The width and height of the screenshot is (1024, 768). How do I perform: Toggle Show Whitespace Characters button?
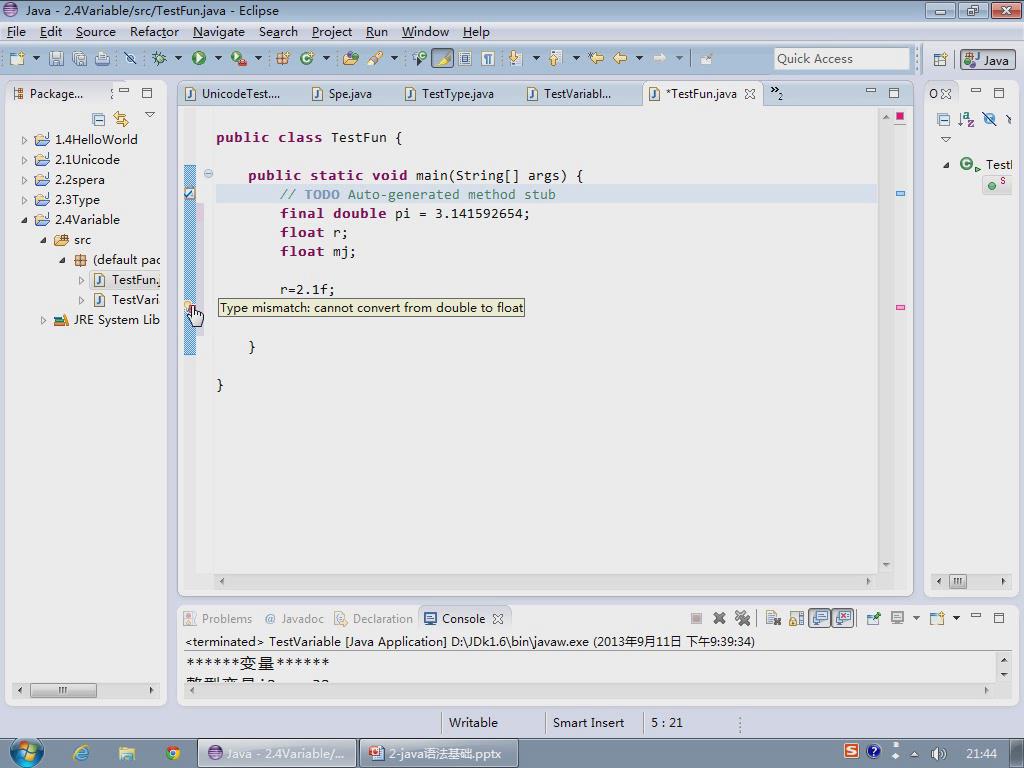pyautogui.click(x=488, y=59)
